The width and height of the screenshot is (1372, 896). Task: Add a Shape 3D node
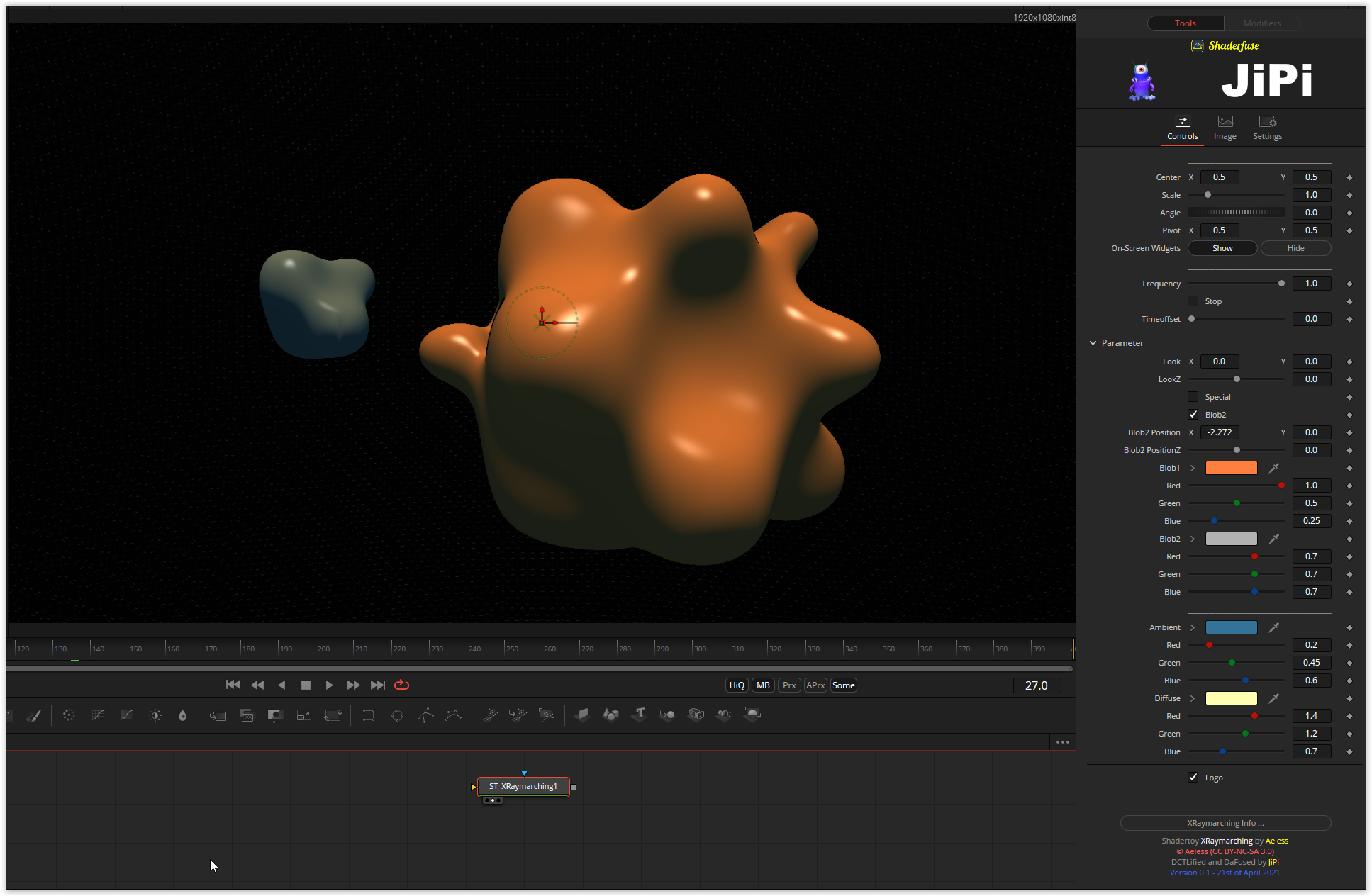tap(610, 715)
